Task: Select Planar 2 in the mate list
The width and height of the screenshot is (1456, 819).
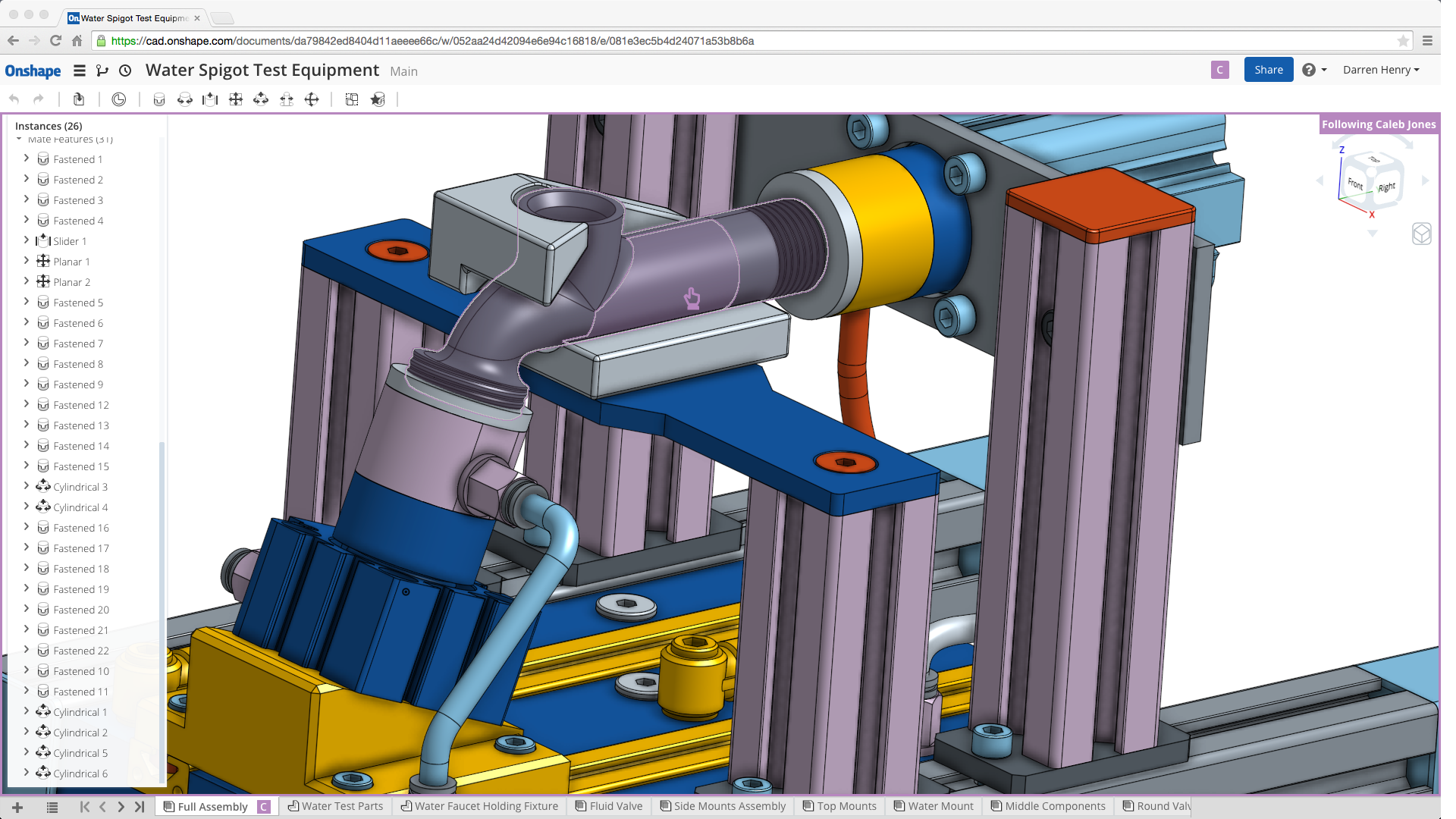Action: point(71,282)
